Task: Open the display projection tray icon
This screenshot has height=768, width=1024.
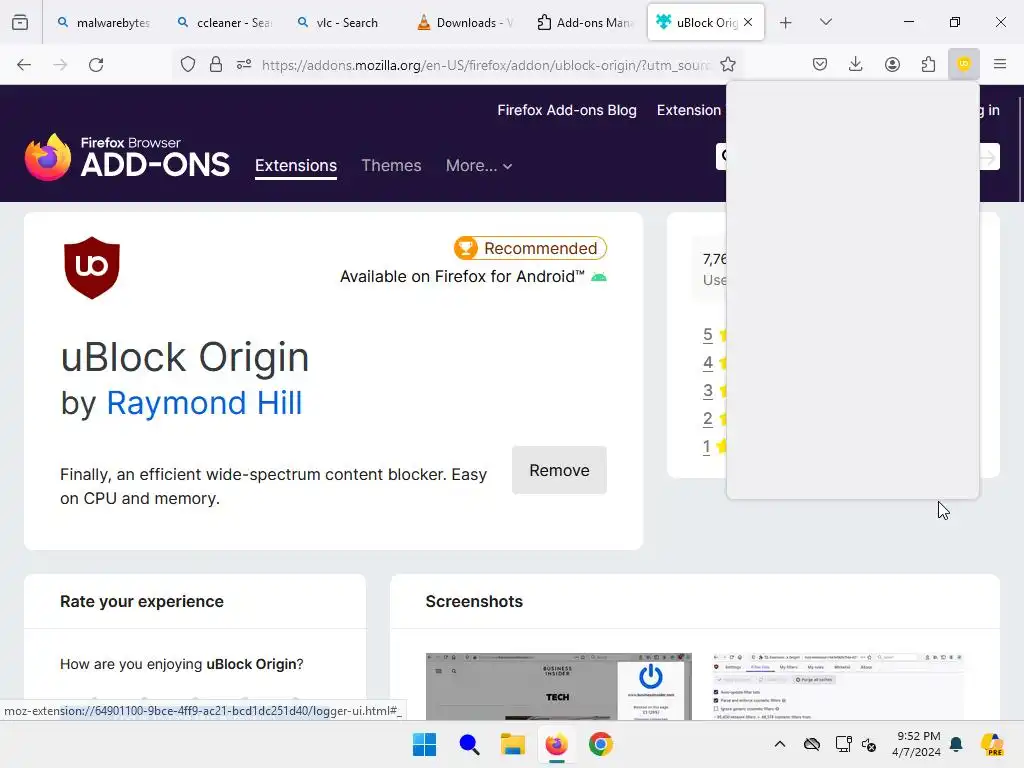Action: (x=843, y=744)
